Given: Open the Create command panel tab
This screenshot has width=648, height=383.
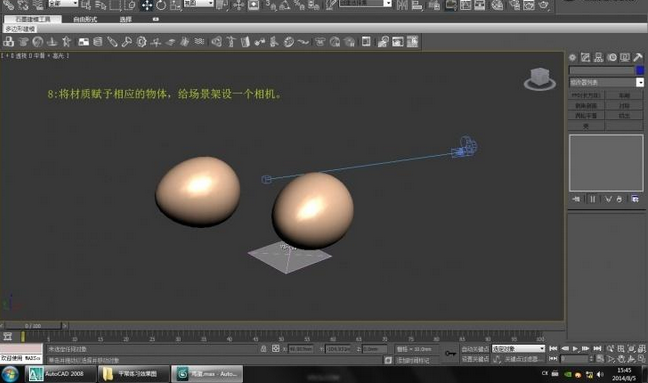Looking at the screenshot, I should coord(573,58).
